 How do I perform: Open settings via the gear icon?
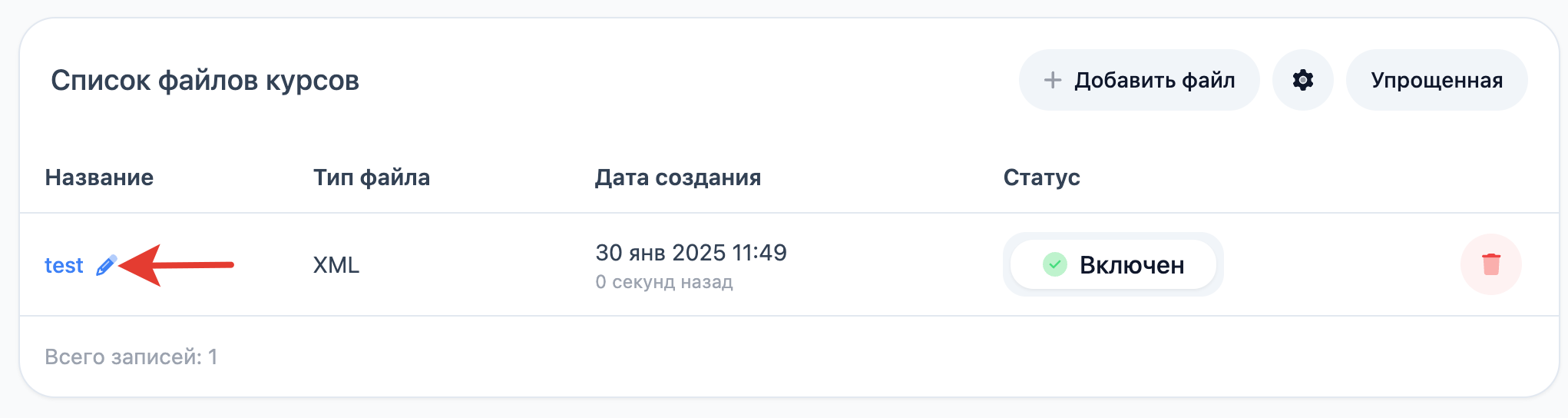click(x=1302, y=80)
